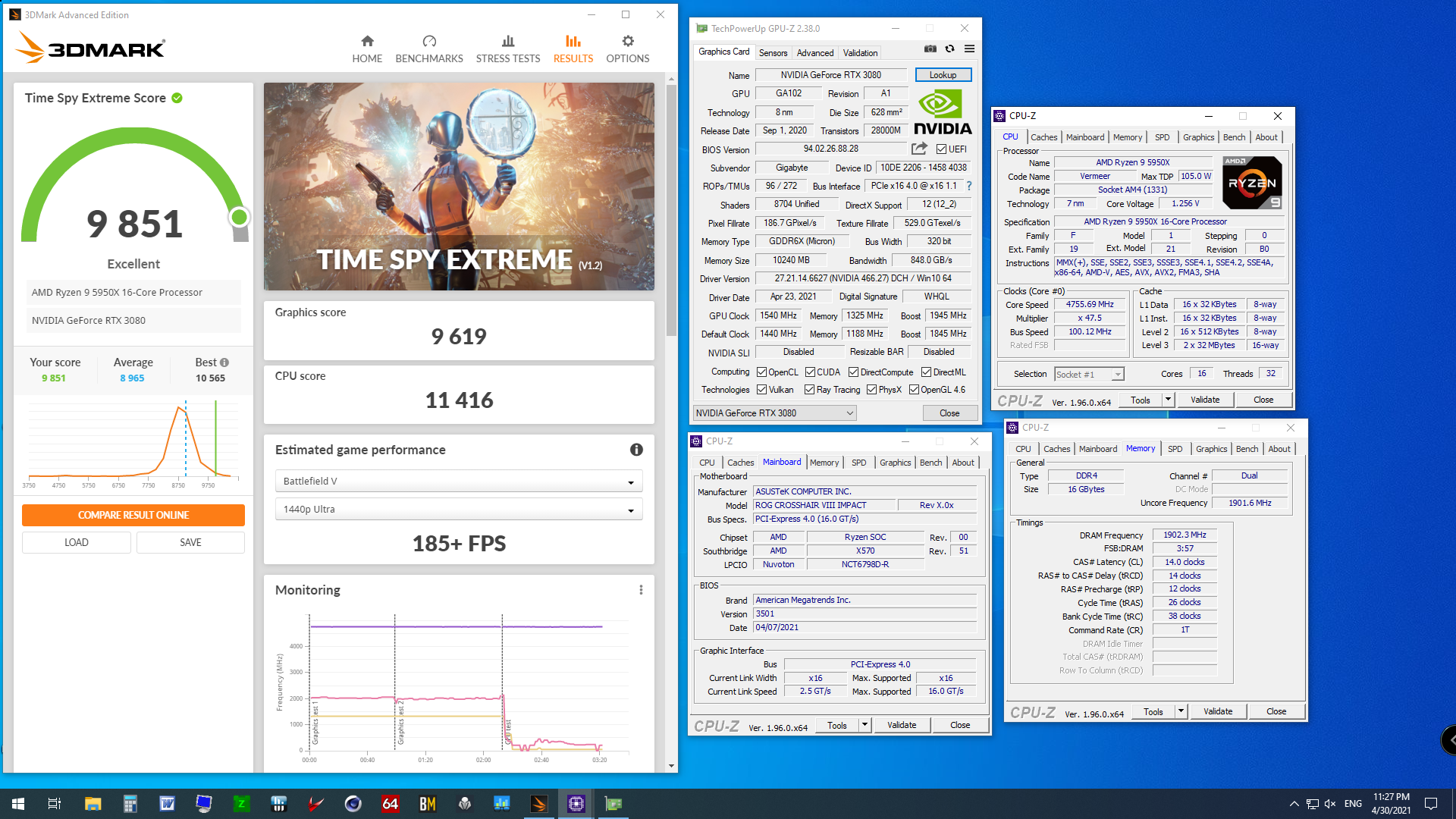Toggle the OpenGL 4.6 checkbox

[x=914, y=390]
